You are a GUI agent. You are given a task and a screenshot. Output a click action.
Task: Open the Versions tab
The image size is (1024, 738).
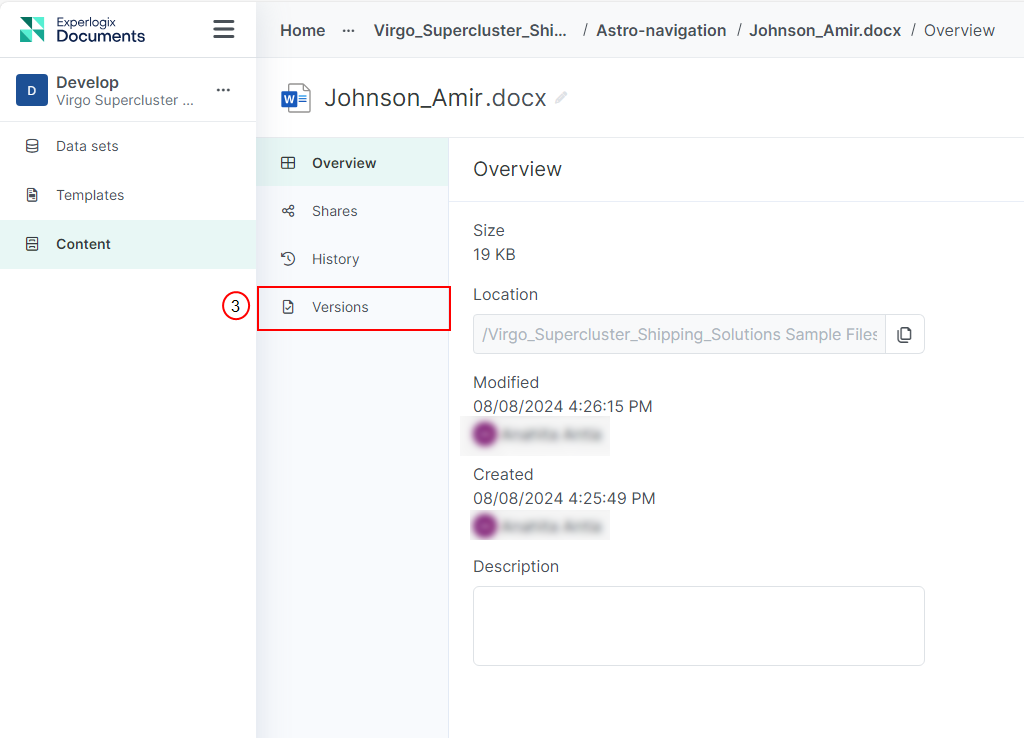click(353, 307)
